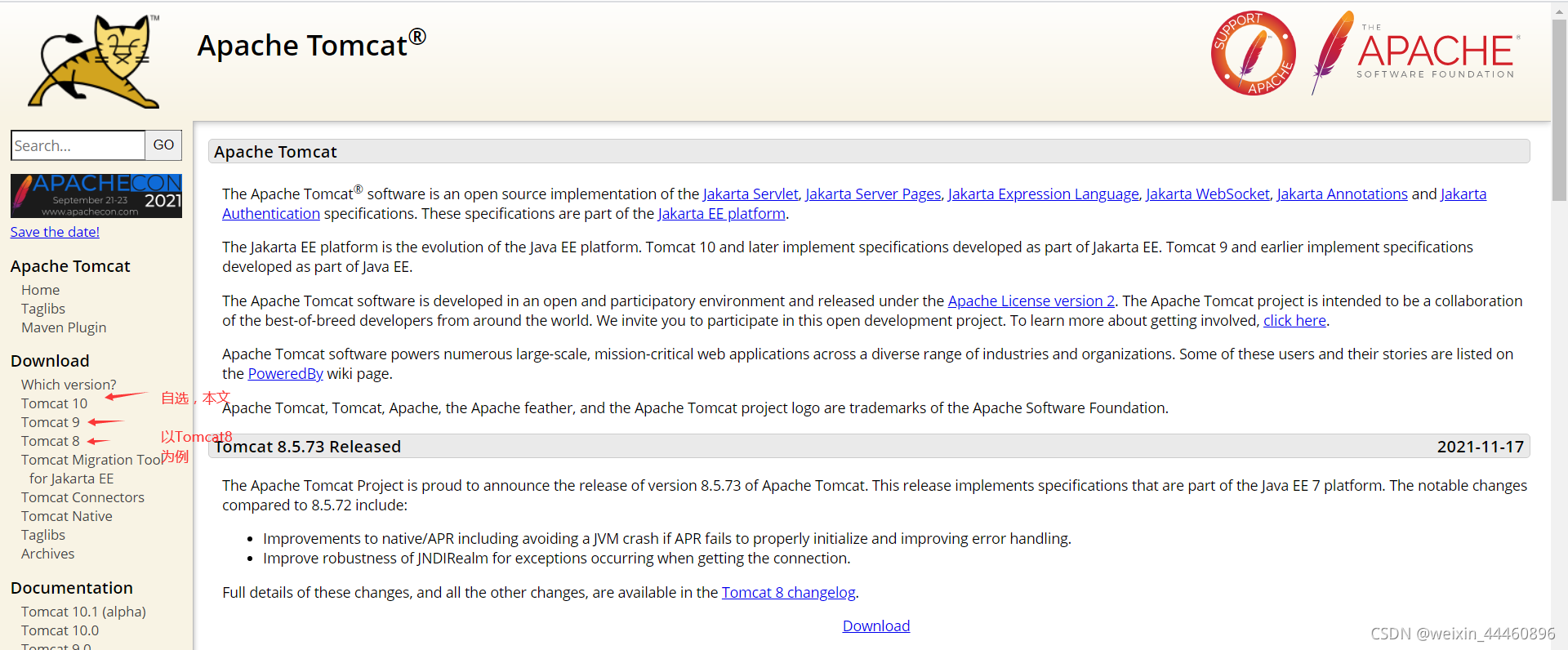The image size is (1568, 650).
Task: Open the Save the date! link
Action: 55,232
